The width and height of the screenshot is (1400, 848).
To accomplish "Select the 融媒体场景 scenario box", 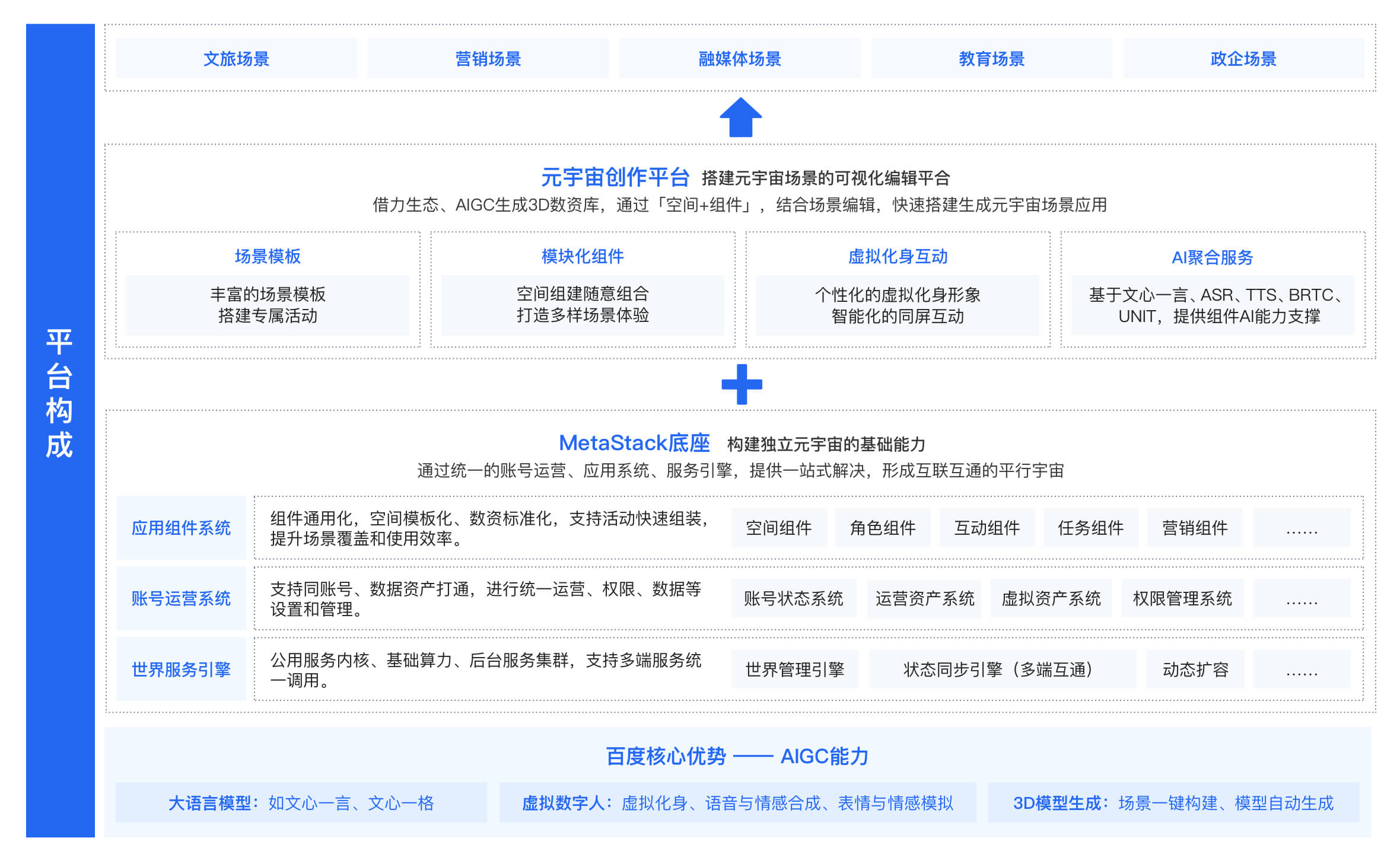I will point(739,58).
